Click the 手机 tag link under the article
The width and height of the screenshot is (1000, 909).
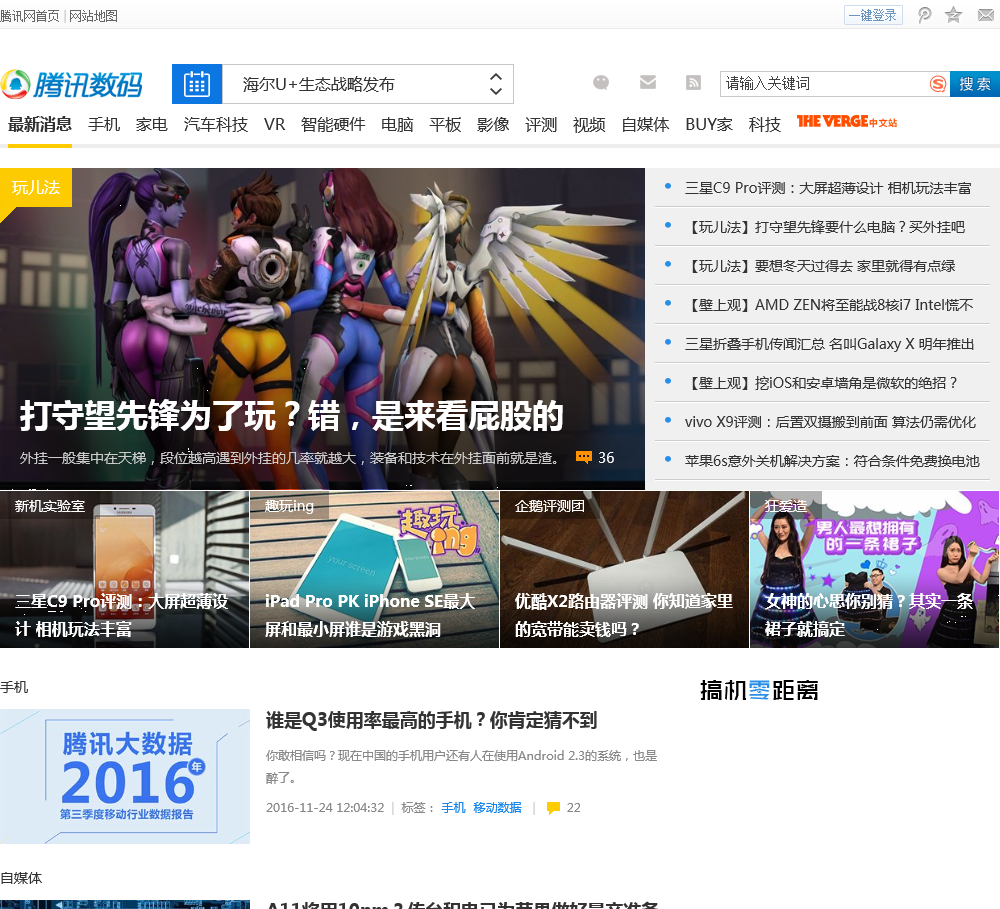pyautogui.click(x=453, y=808)
